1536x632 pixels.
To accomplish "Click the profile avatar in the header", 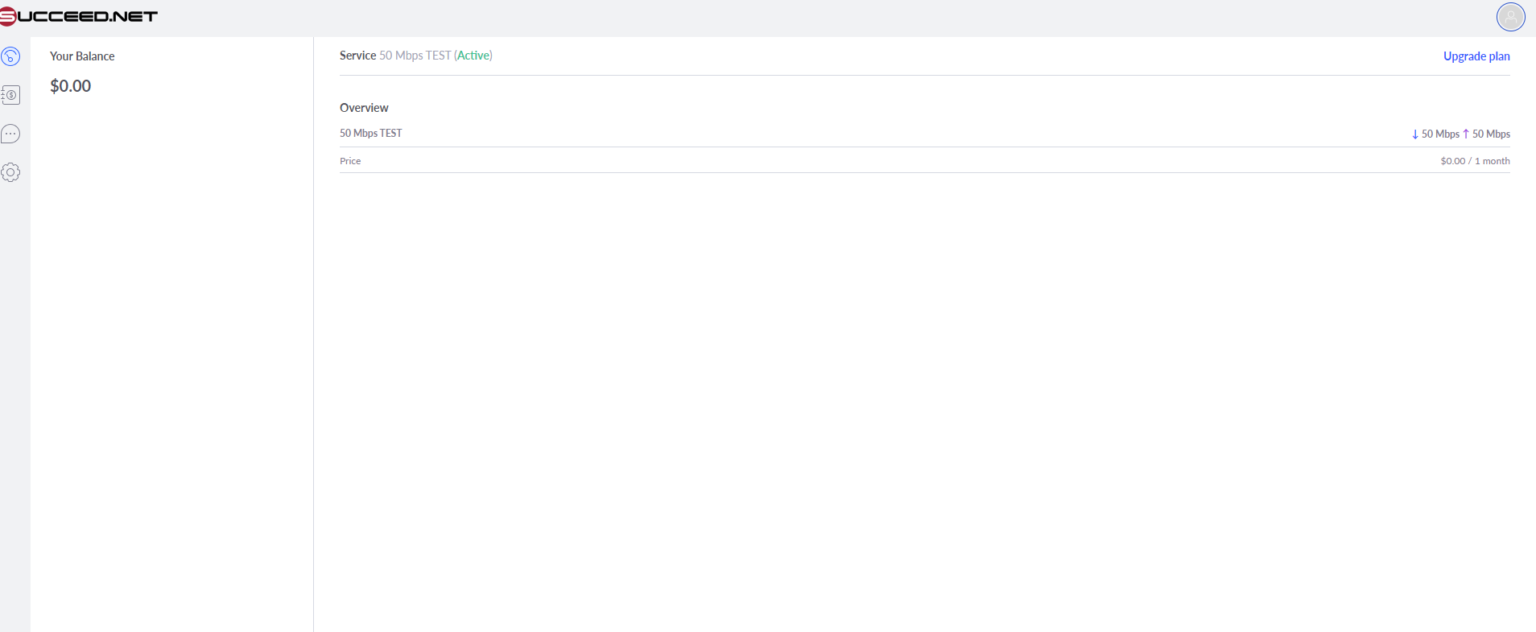I will [1509, 17].
